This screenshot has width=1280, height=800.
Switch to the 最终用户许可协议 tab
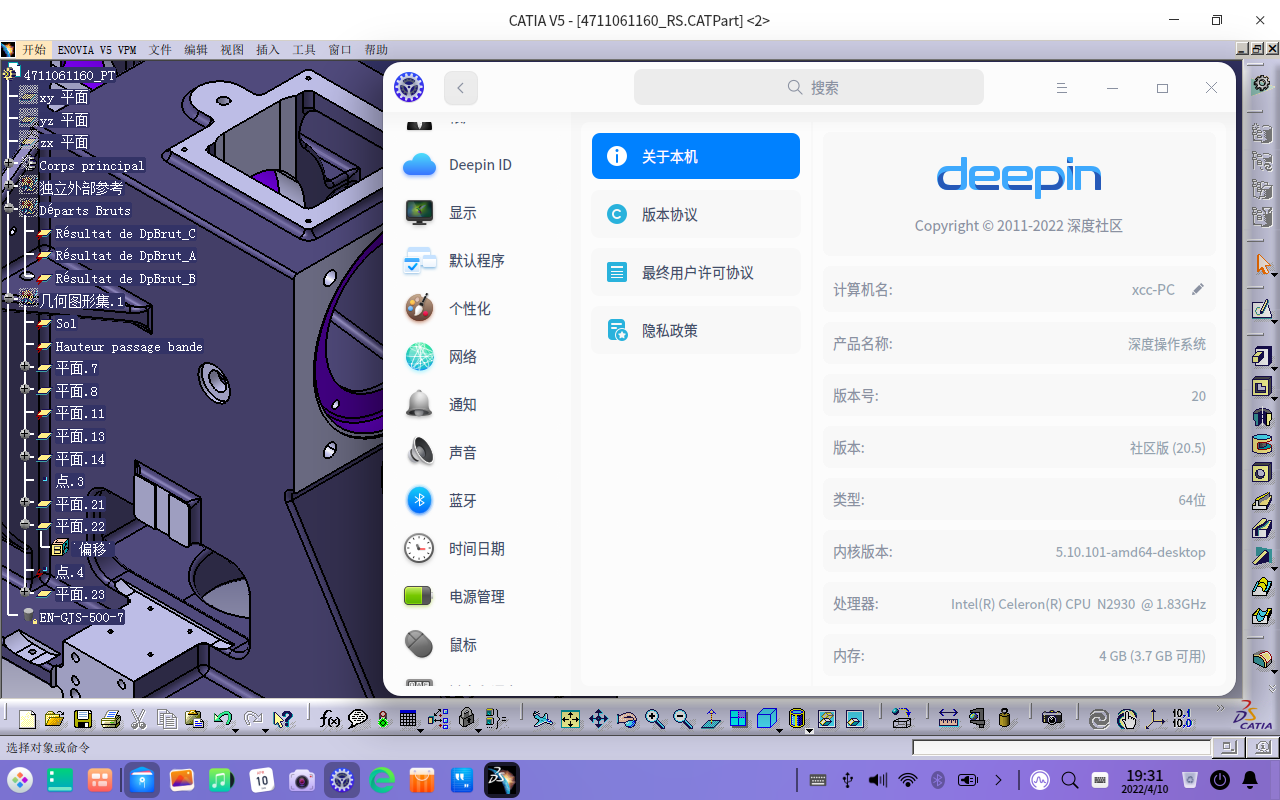[x=695, y=271]
